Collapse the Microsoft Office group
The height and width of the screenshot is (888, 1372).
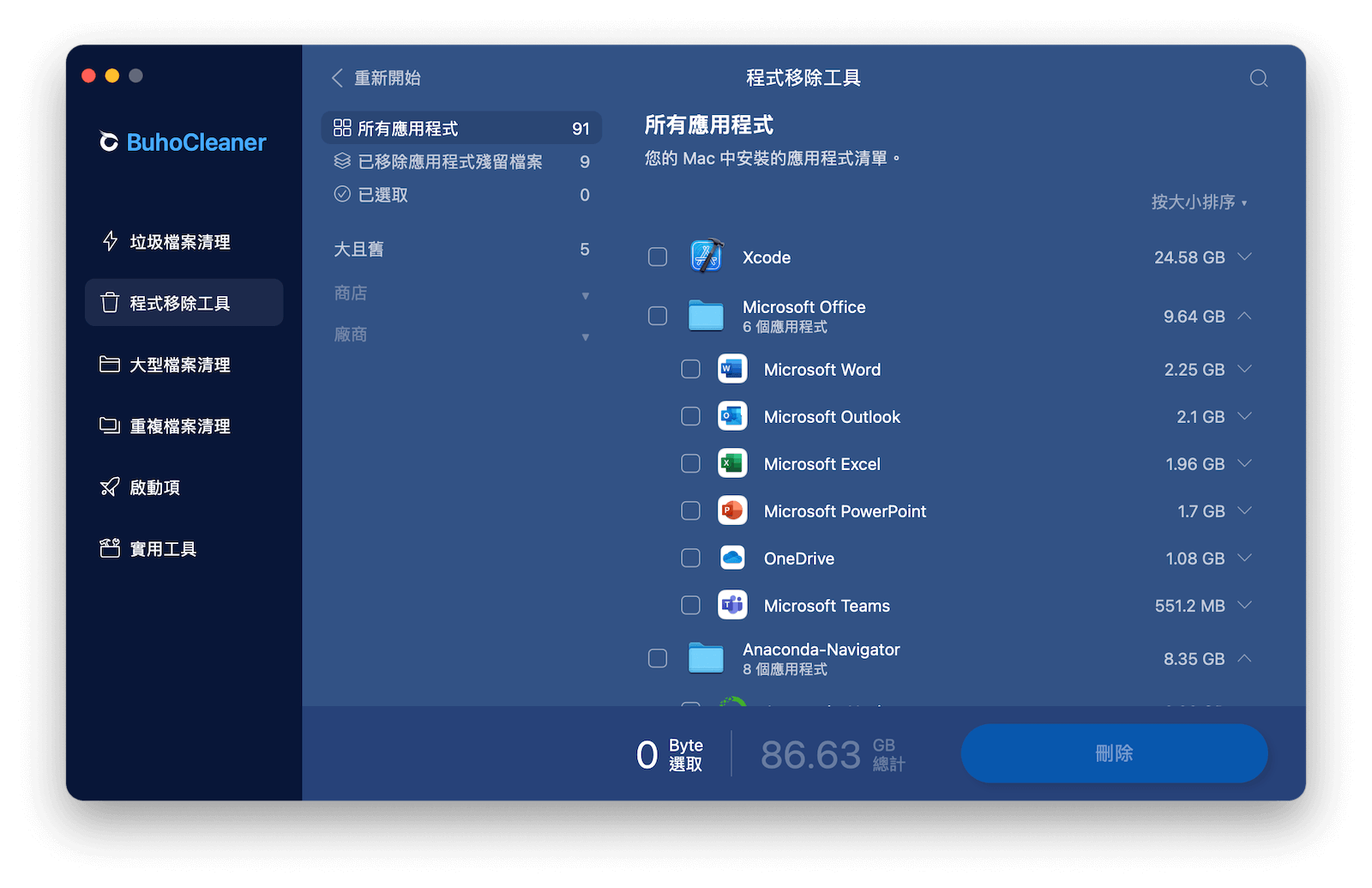coord(1245,316)
